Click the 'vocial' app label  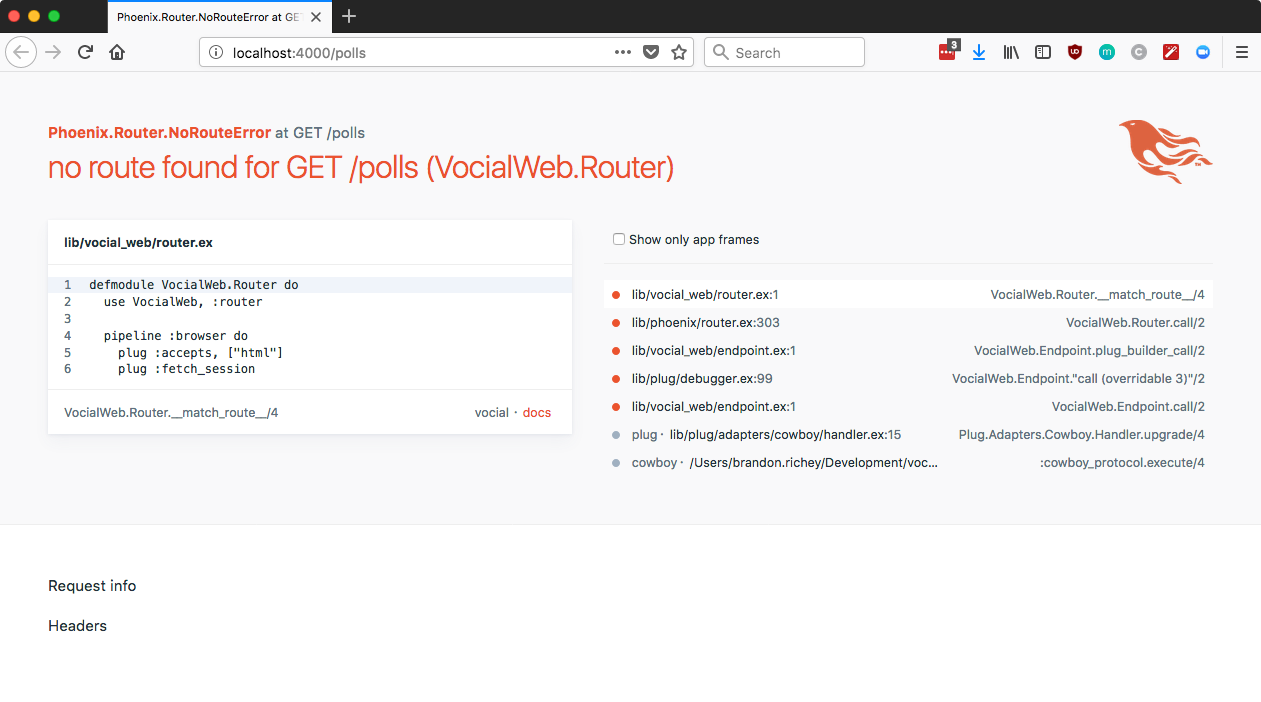click(492, 412)
